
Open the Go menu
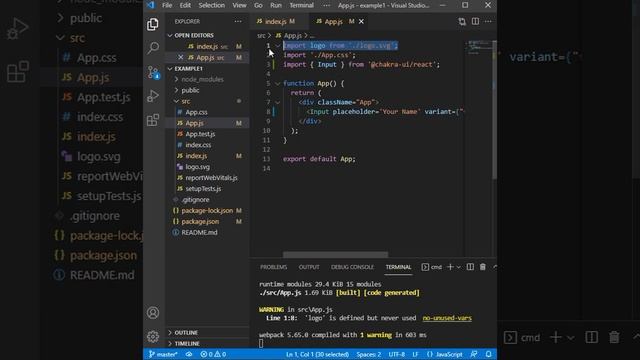[258, 5]
